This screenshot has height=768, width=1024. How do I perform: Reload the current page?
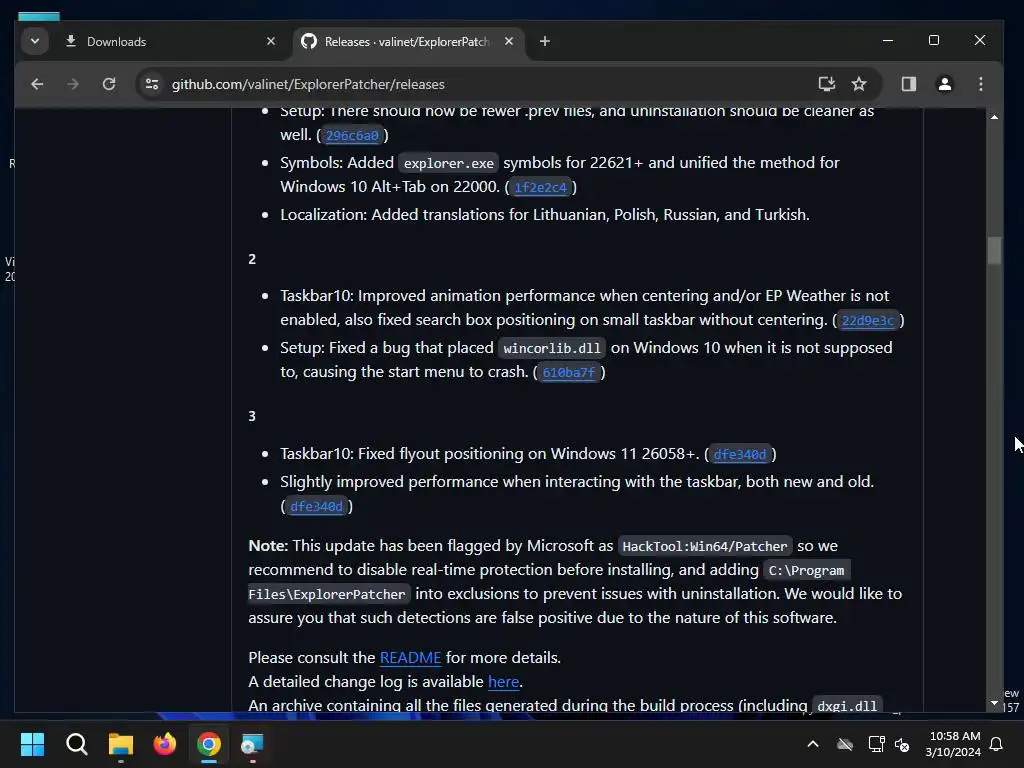(109, 84)
